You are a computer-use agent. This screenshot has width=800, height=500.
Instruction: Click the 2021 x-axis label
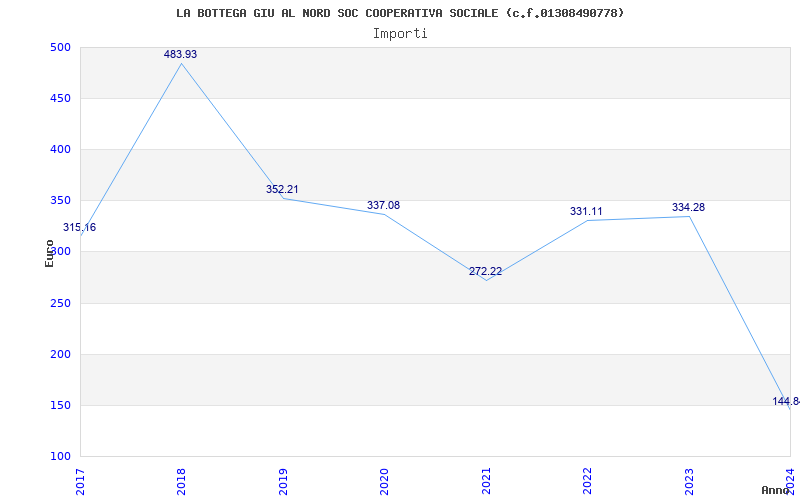[486, 481]
